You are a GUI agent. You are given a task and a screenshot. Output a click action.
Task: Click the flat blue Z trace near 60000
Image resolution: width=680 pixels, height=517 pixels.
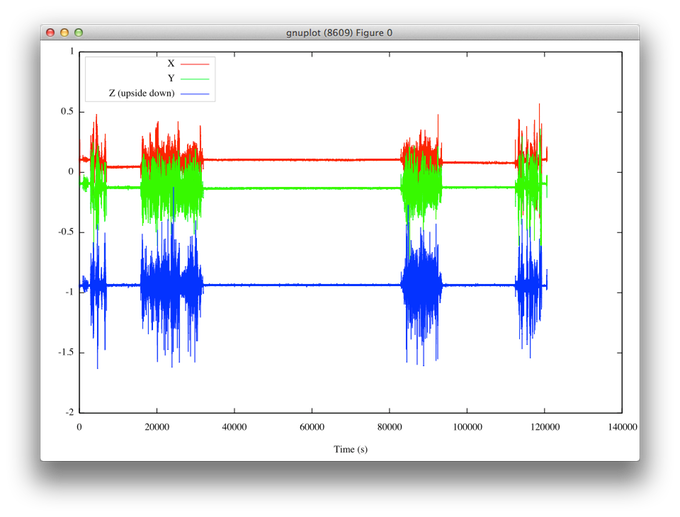pos(311,285)
